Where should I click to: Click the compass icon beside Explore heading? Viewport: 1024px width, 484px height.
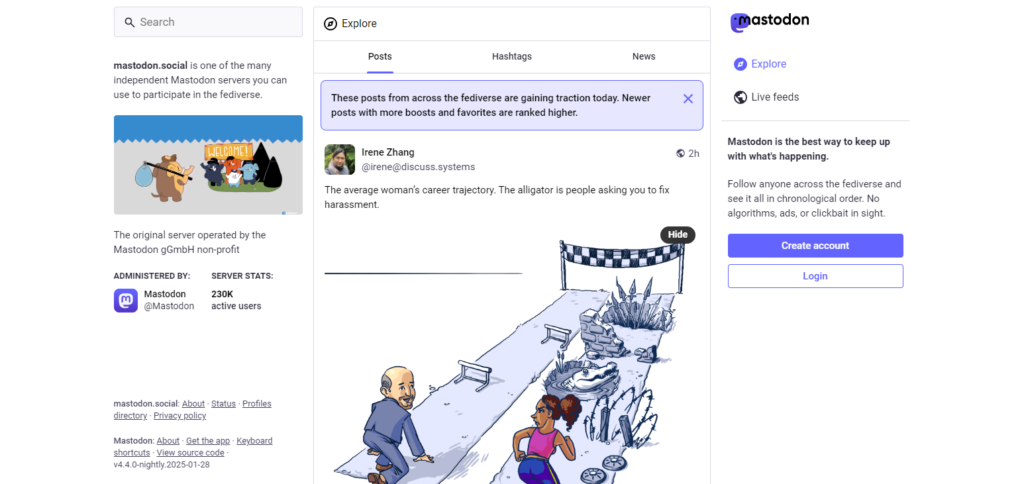(x=330, y=24)
